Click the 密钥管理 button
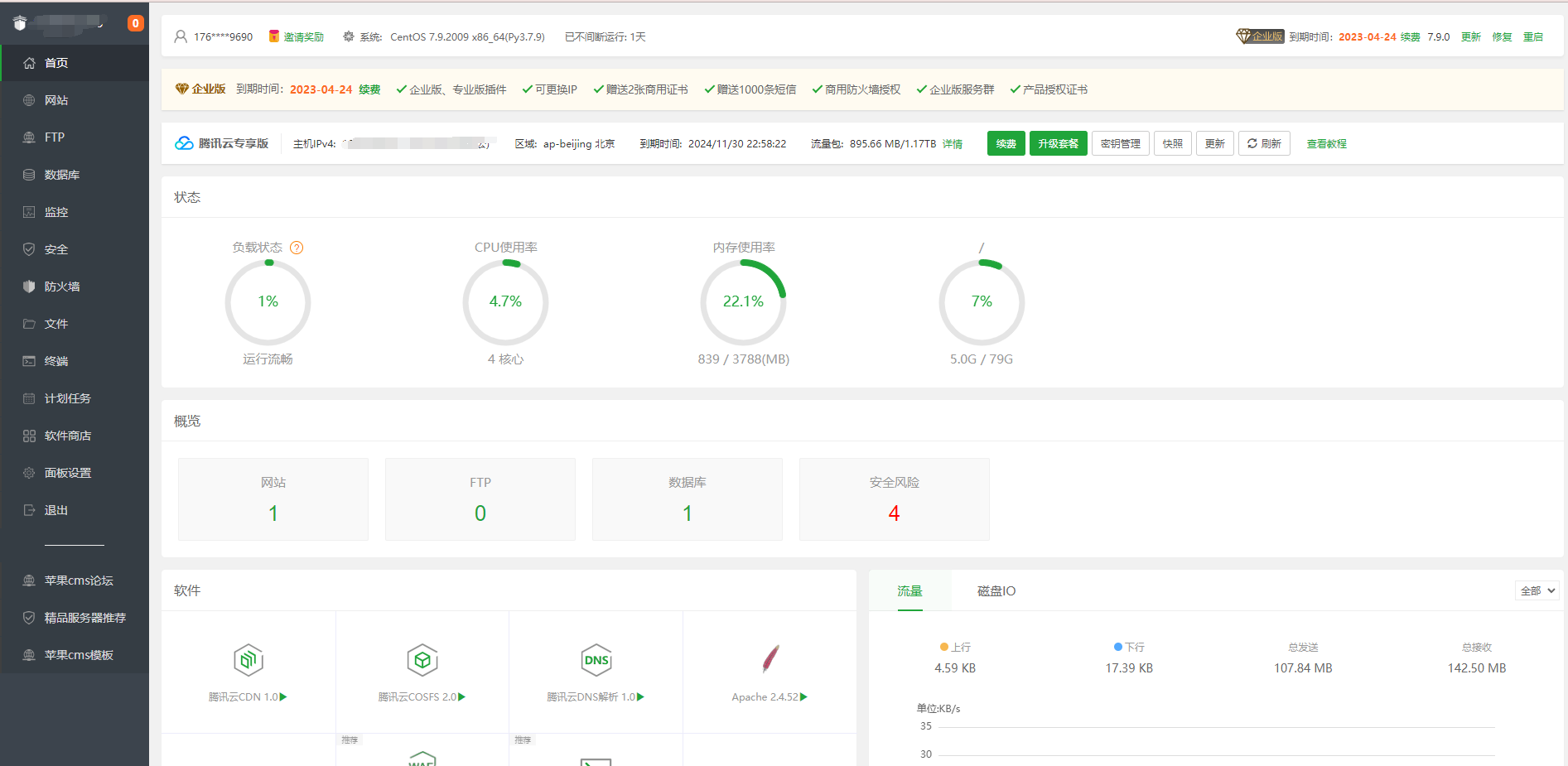This screenshot has height=766, width=1568. pyautogui.click(x=1120, y=143)
